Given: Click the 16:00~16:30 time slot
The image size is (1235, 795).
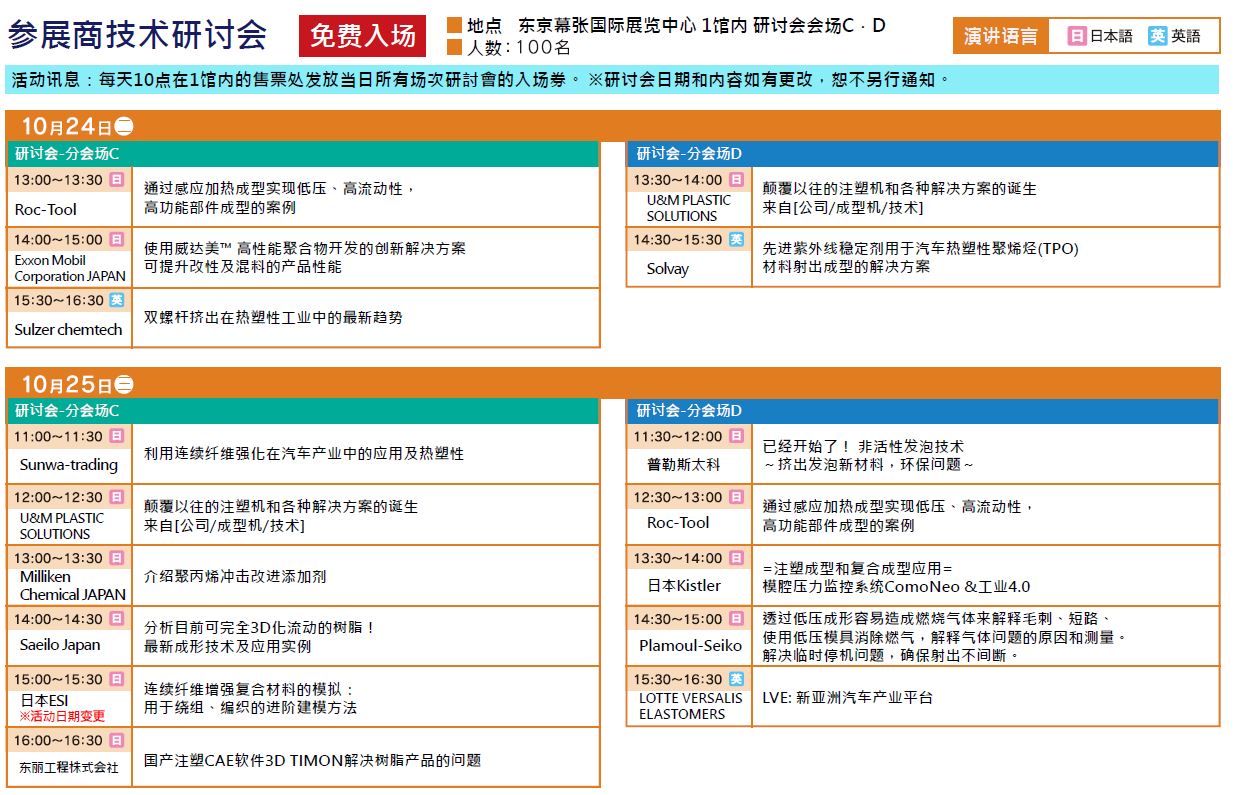Looking at the screenshot, I should pos(58,740).
